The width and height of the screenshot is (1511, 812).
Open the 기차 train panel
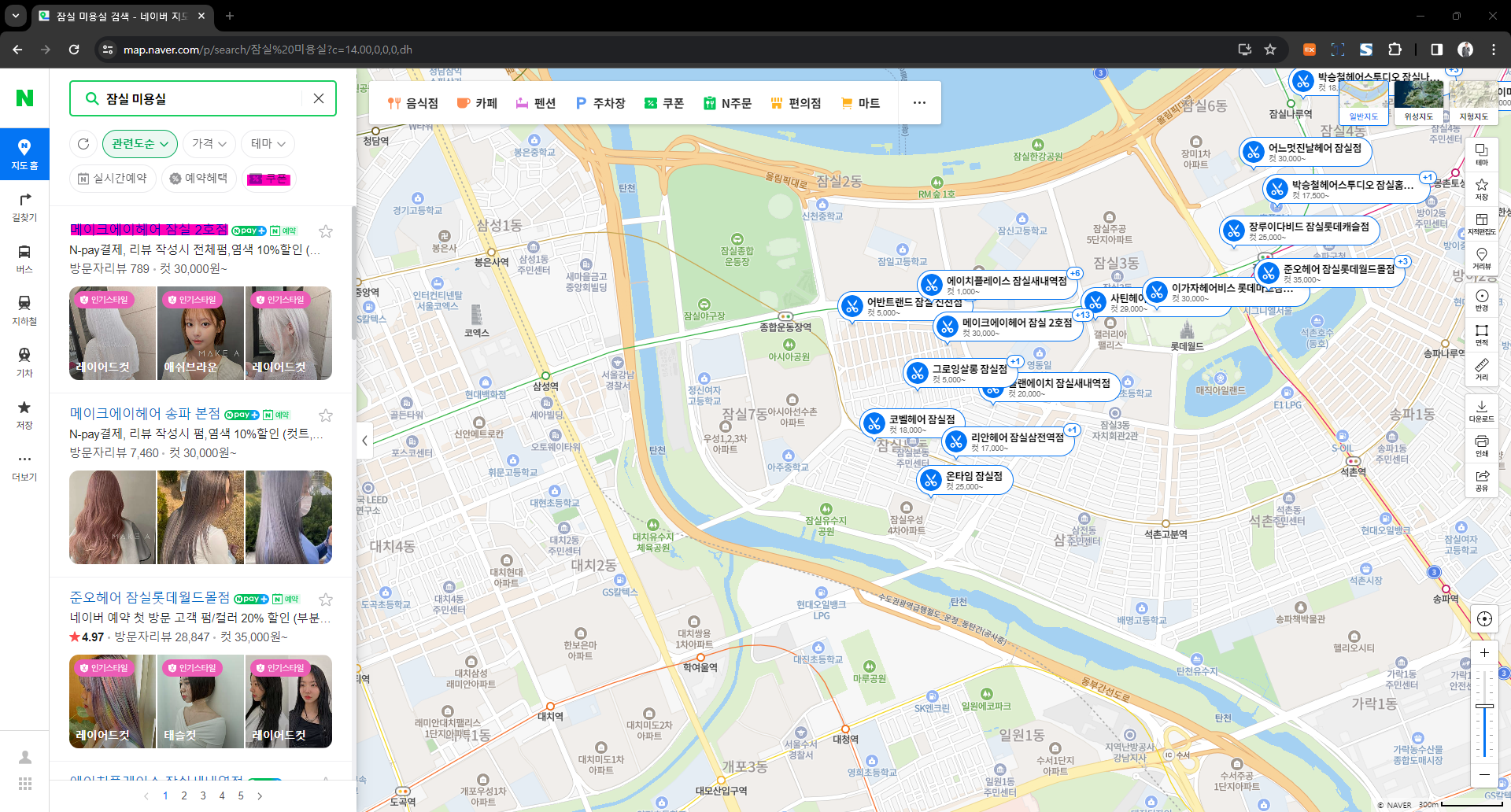pos(24,363)
